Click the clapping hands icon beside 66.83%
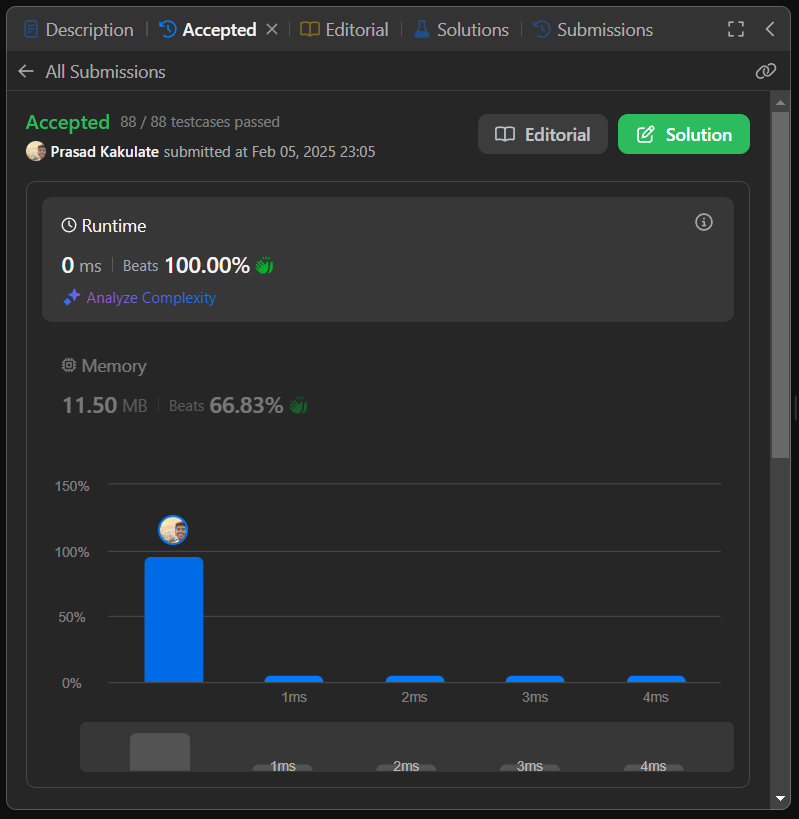 [x=298, y=405]
